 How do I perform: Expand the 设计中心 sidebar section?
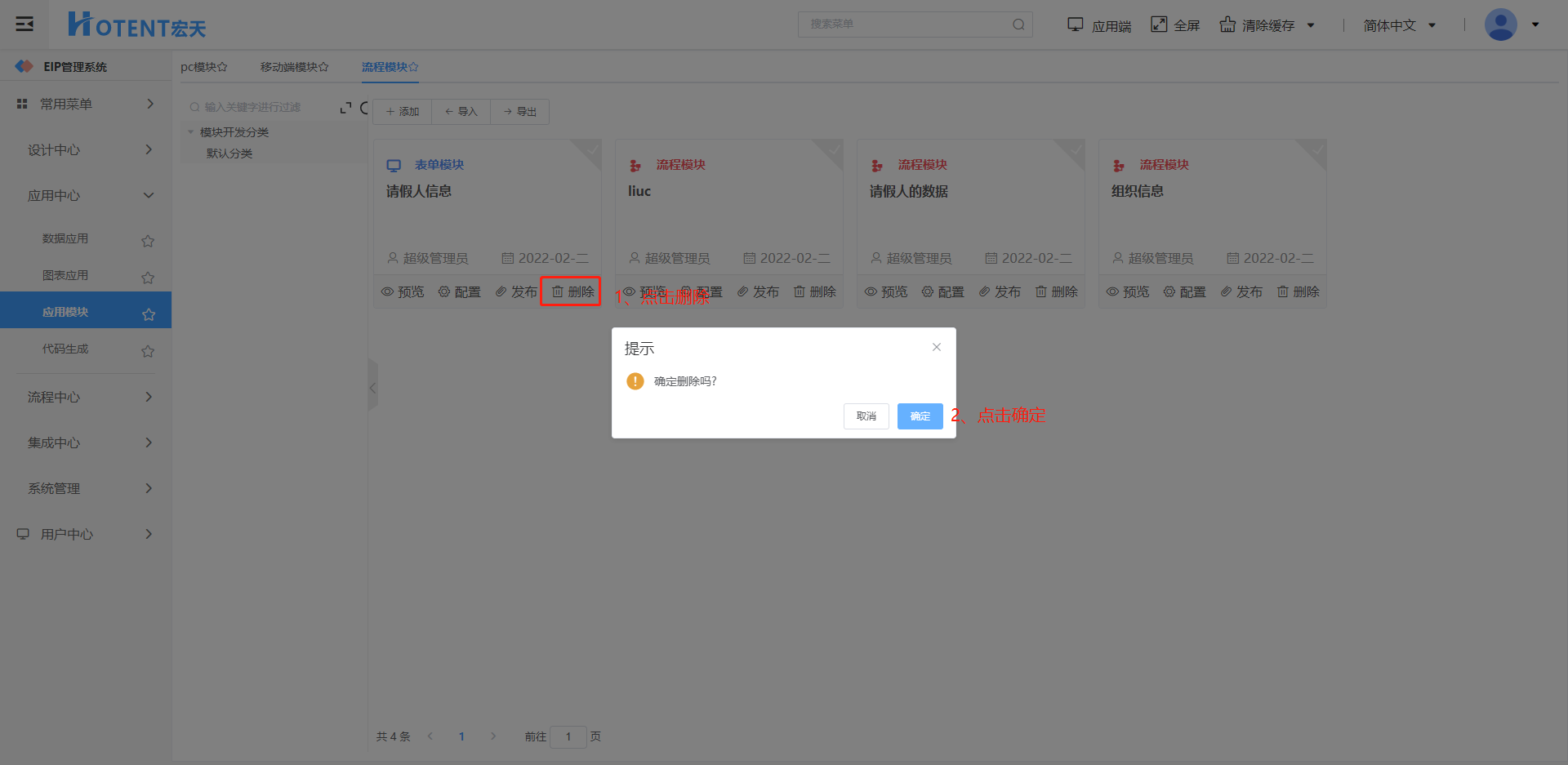[86, 149]
